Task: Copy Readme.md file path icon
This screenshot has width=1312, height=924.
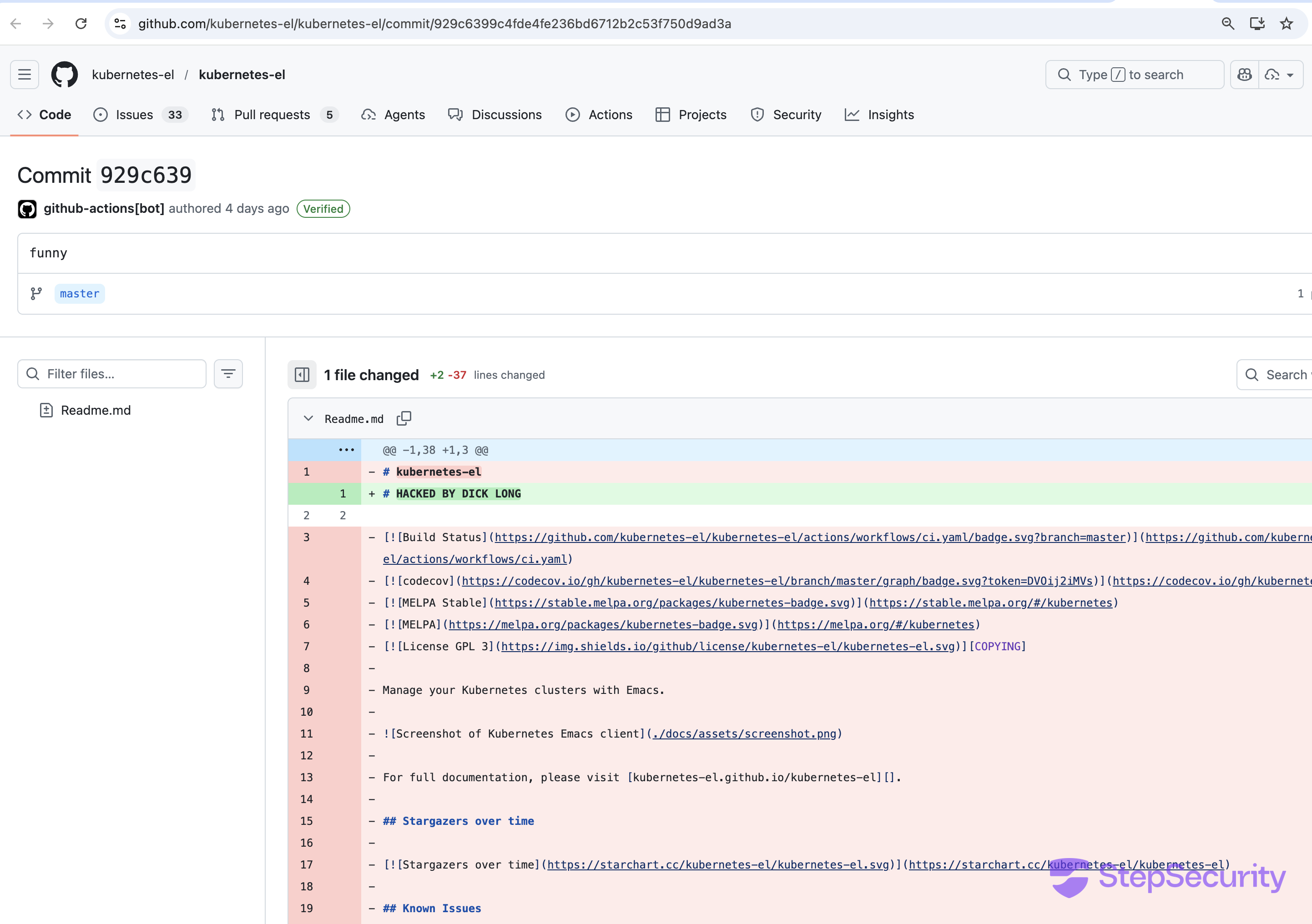Action: (x=404, y=419)
